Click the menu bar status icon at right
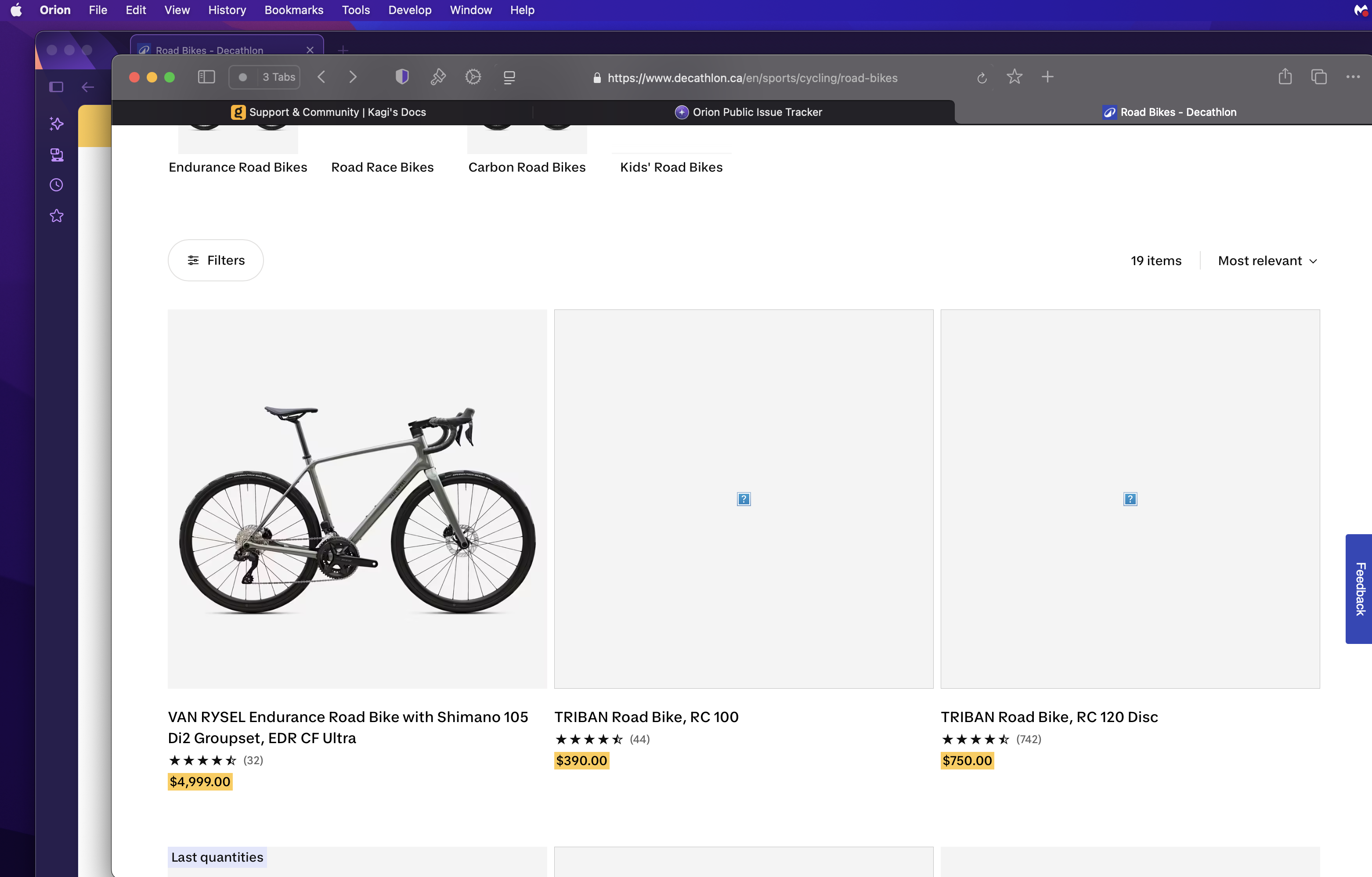The height and width of the screenshot is (877, 1372). (1360, 10)
